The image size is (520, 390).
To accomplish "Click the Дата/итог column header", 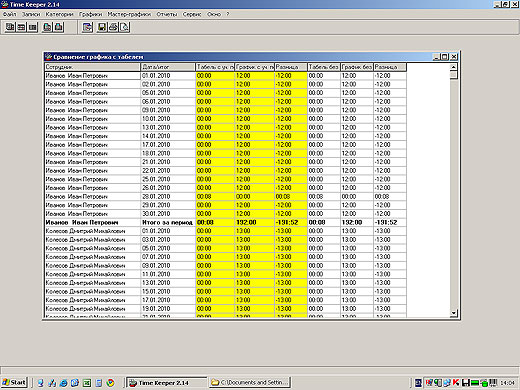I will (x=168, y=67).
